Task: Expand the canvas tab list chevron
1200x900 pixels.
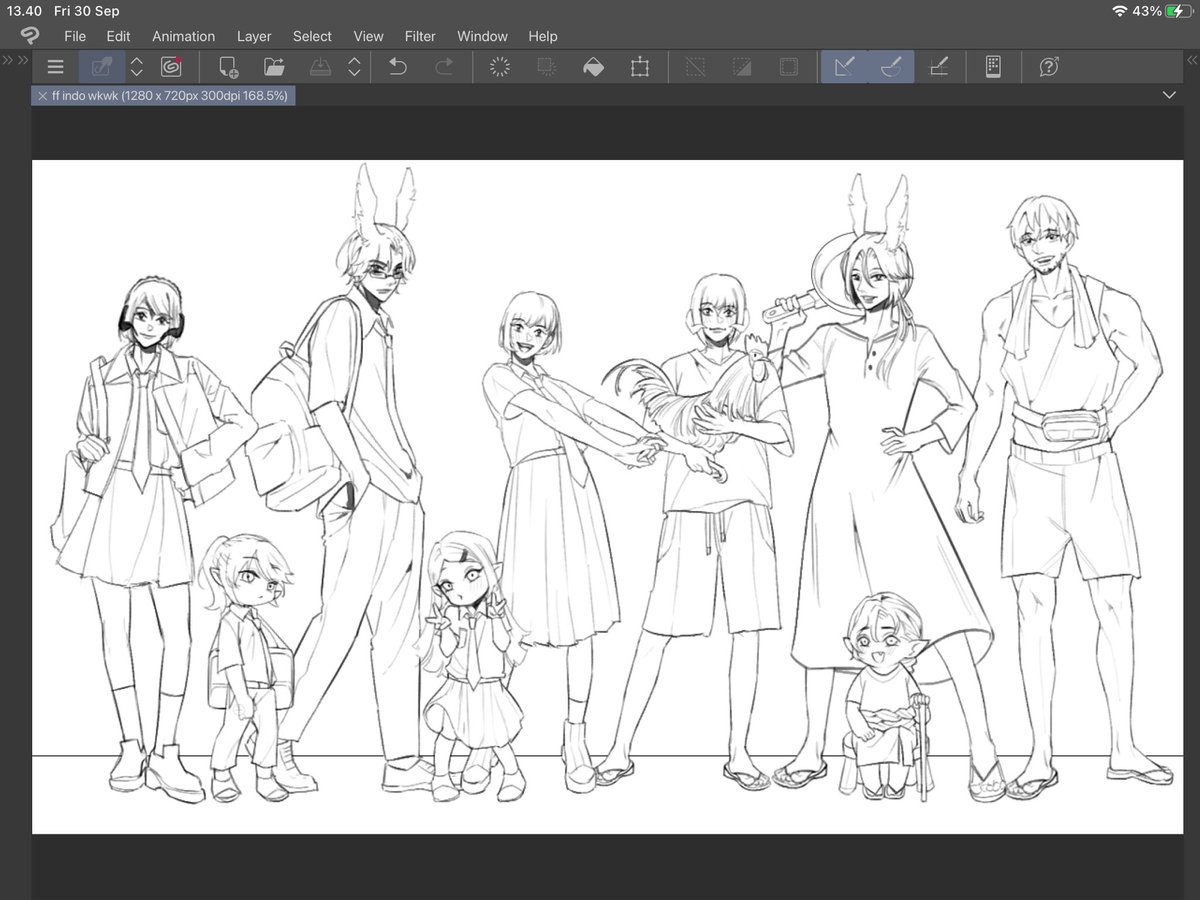Action: (1170, 95)
